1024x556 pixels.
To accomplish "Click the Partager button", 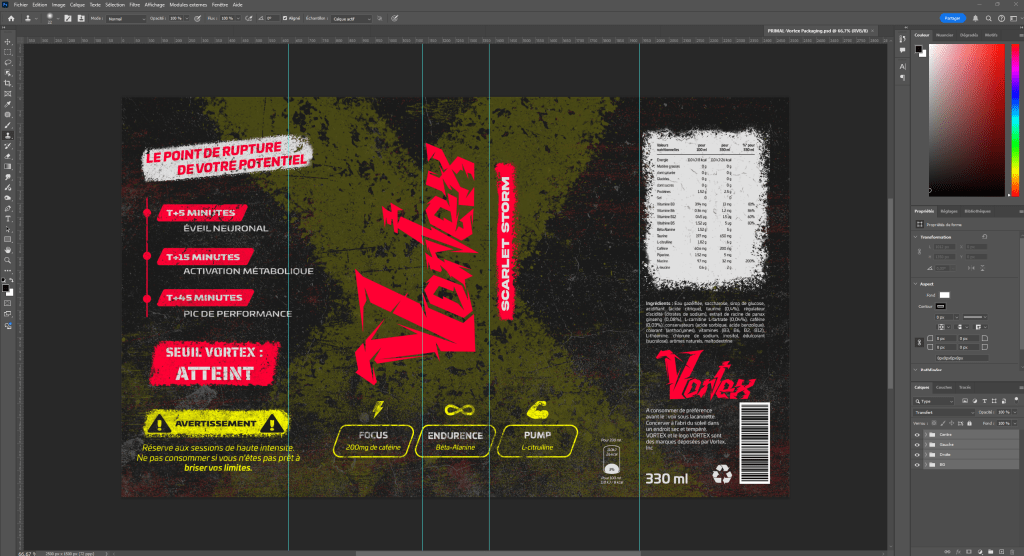I will [954, 18].
